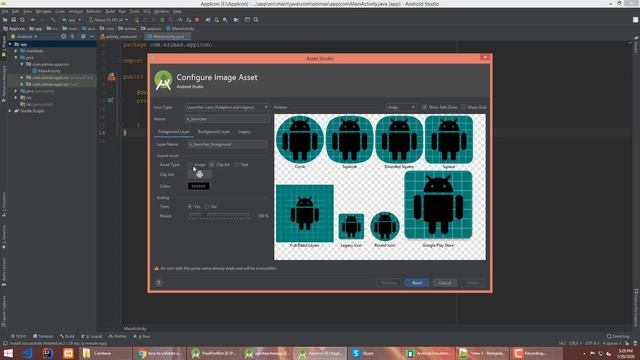Select the Clip Art asset type radio

212,164
